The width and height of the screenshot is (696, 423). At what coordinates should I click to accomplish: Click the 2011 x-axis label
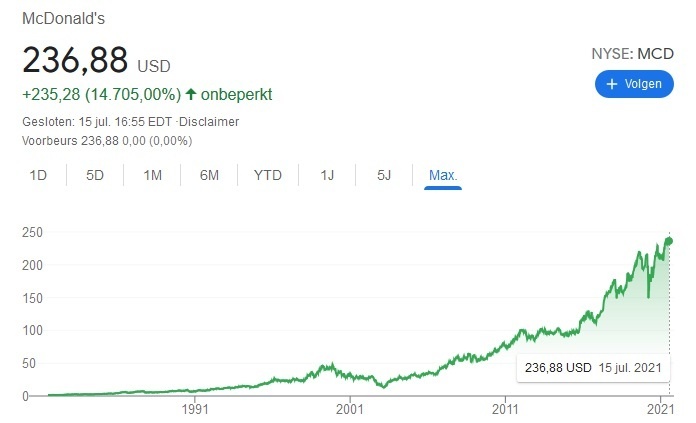point(506,408)
